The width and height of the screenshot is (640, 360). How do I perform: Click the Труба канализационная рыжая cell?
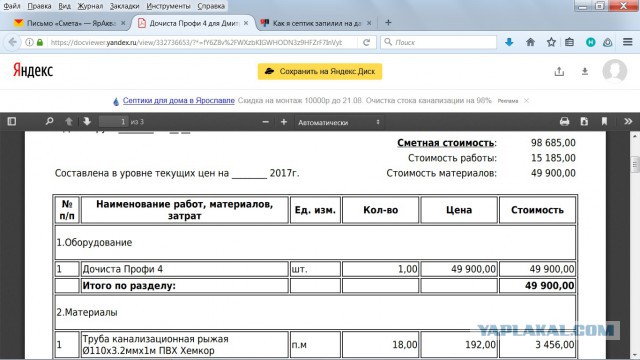coord(184,345)
